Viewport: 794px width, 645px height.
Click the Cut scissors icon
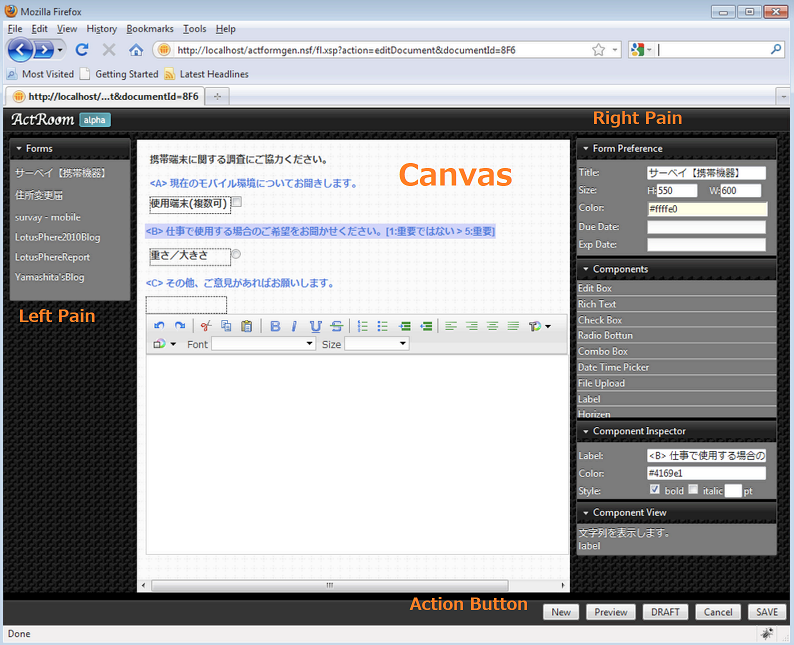(206, 326)
